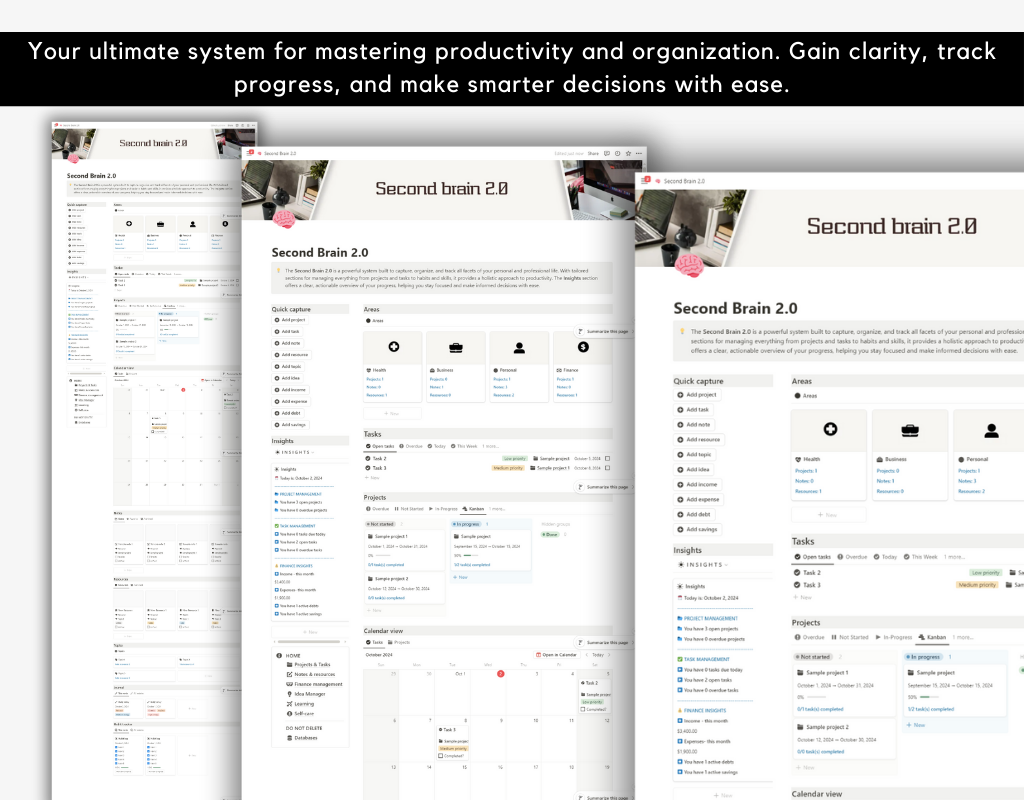Open the Business briefcase icon in middle window
Viewport: 1024px width, 800px height.
point(456,347)
